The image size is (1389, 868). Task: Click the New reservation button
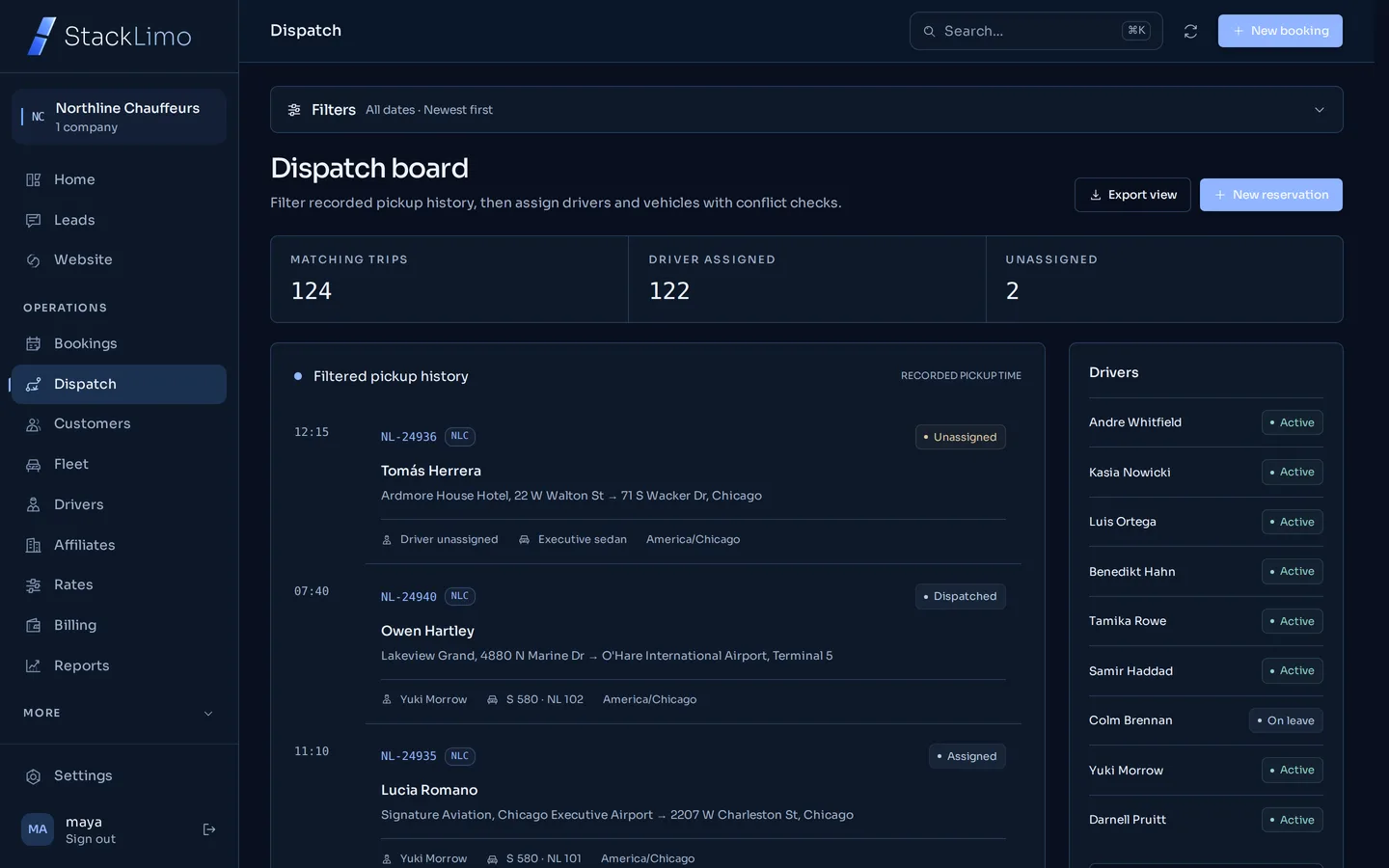click(x=1271, y=195)
